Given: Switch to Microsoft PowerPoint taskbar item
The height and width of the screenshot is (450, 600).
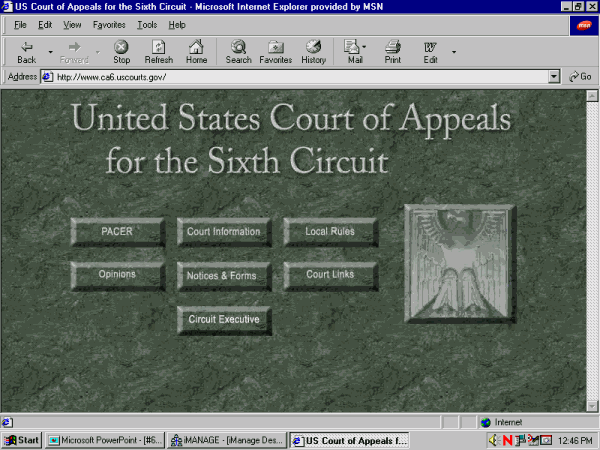Looking at the screenshot, I should click(x=104, y=440).
